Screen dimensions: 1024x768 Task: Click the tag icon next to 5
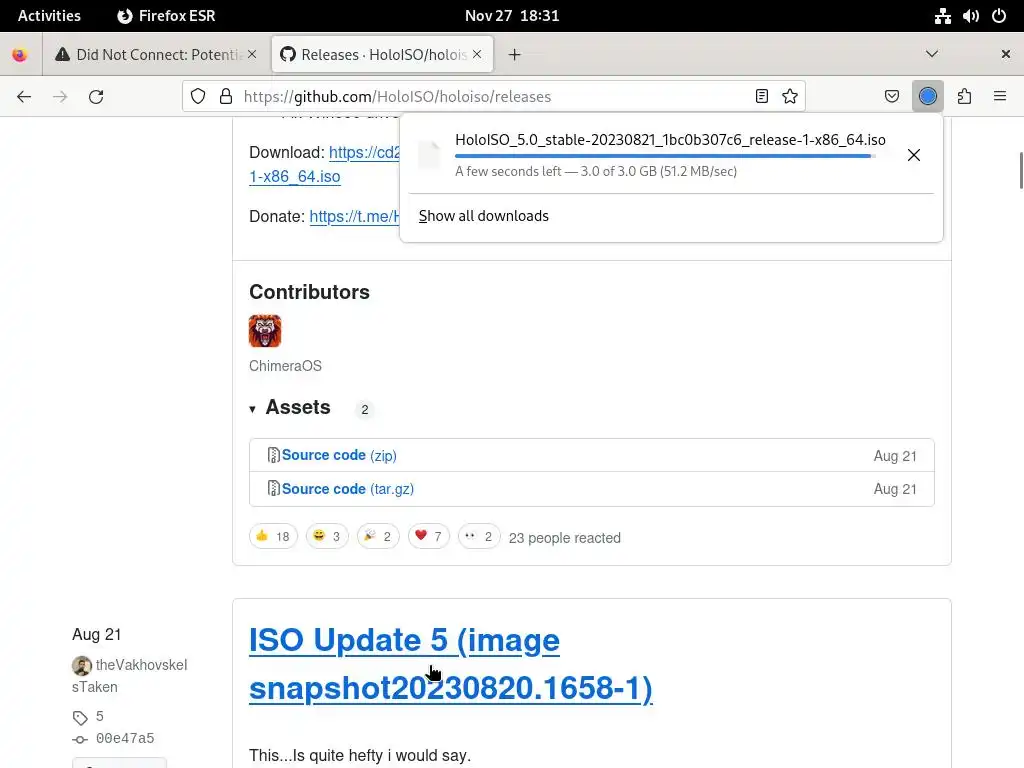[x=80, y=718]
